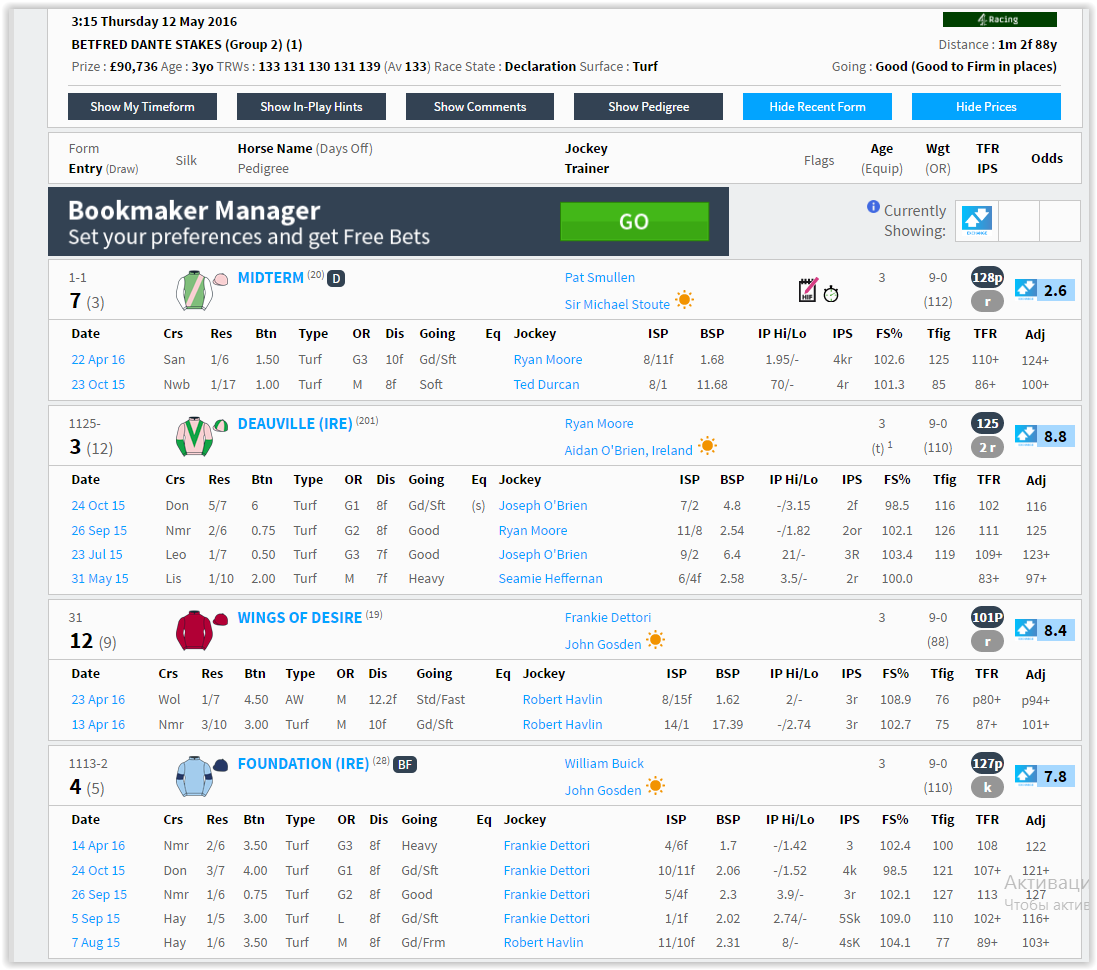The image size is (1097, 970).
Task: Open Foundation's 7 Aug 15 race
Action: 96,942
